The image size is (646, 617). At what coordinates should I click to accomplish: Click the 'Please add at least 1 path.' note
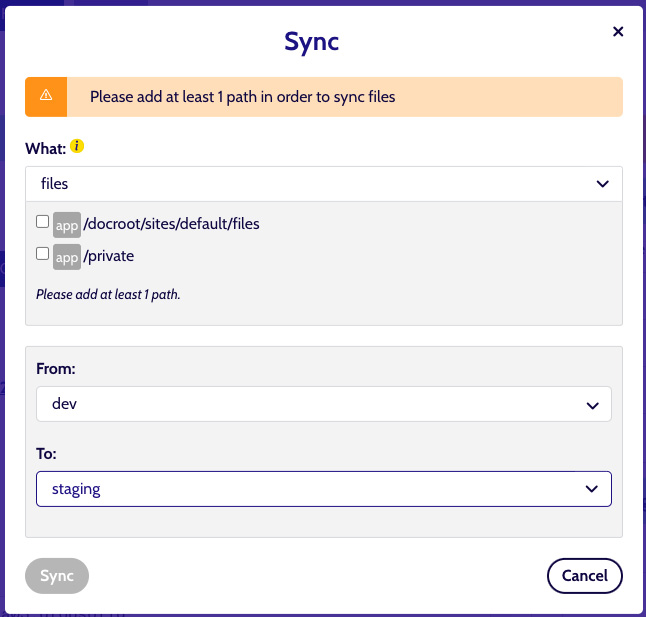click(108, 294)
